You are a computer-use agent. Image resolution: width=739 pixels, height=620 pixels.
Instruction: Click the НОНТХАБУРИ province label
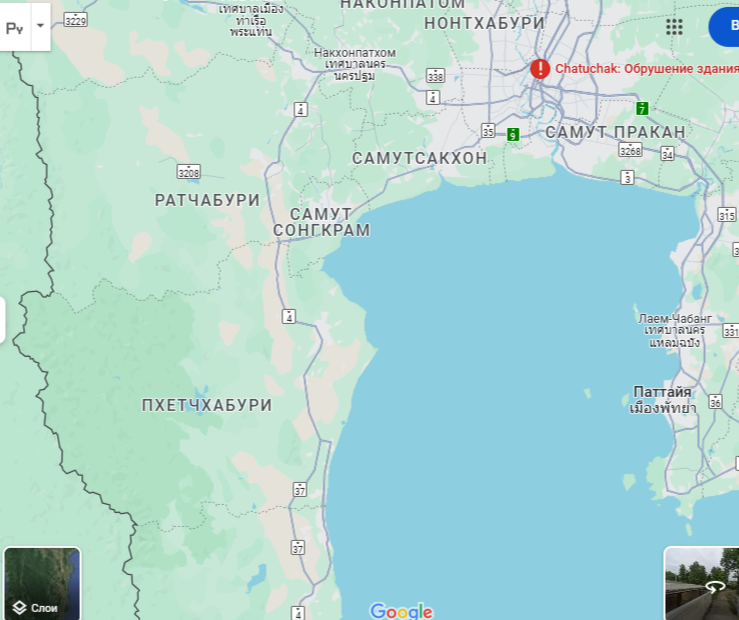point(484,23)
